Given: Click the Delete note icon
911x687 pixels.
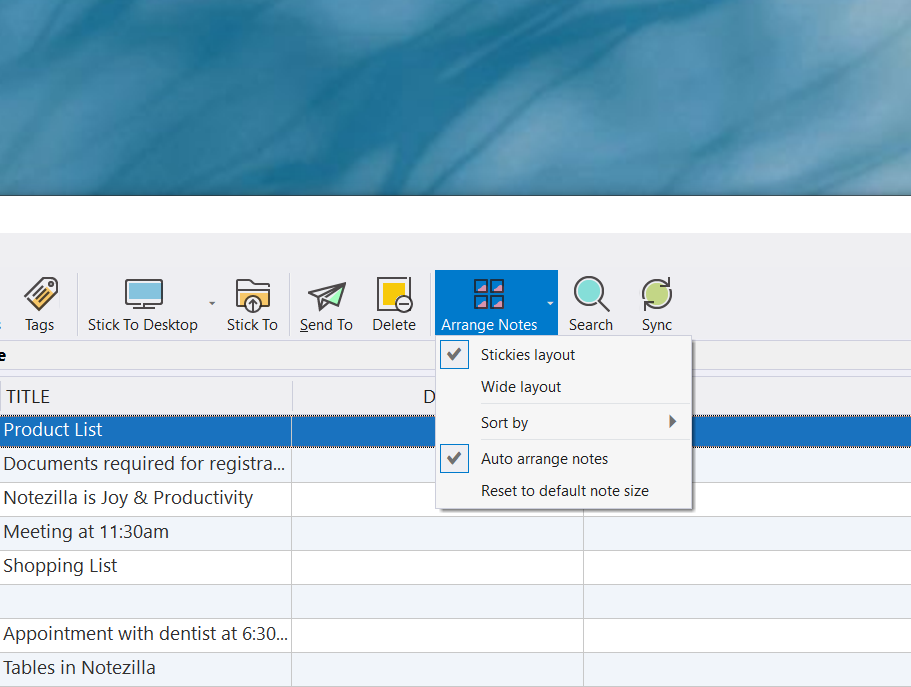Looking at the screenshot, I should [393, 293].
